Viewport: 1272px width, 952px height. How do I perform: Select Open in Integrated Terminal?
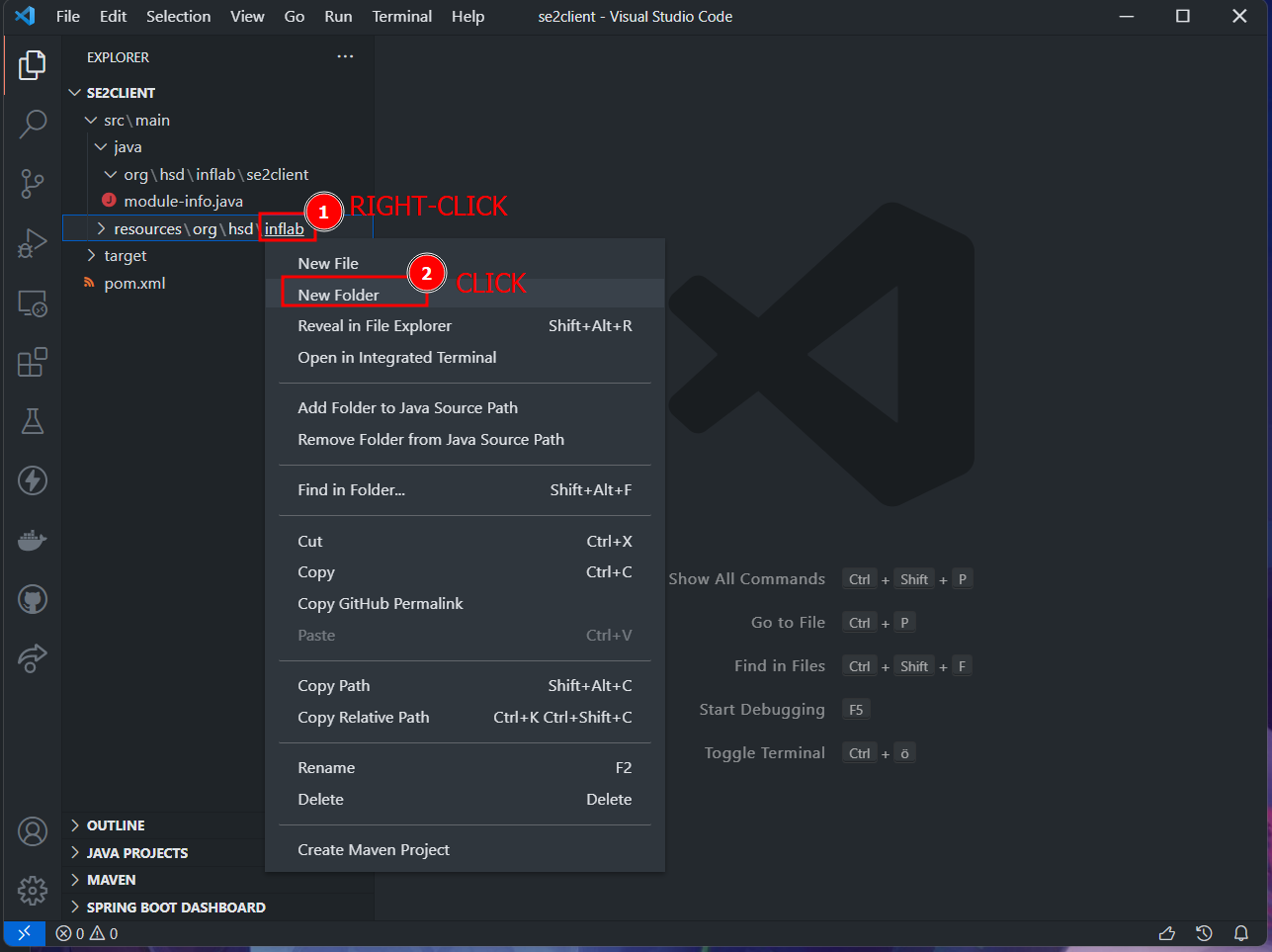[465, 358]
